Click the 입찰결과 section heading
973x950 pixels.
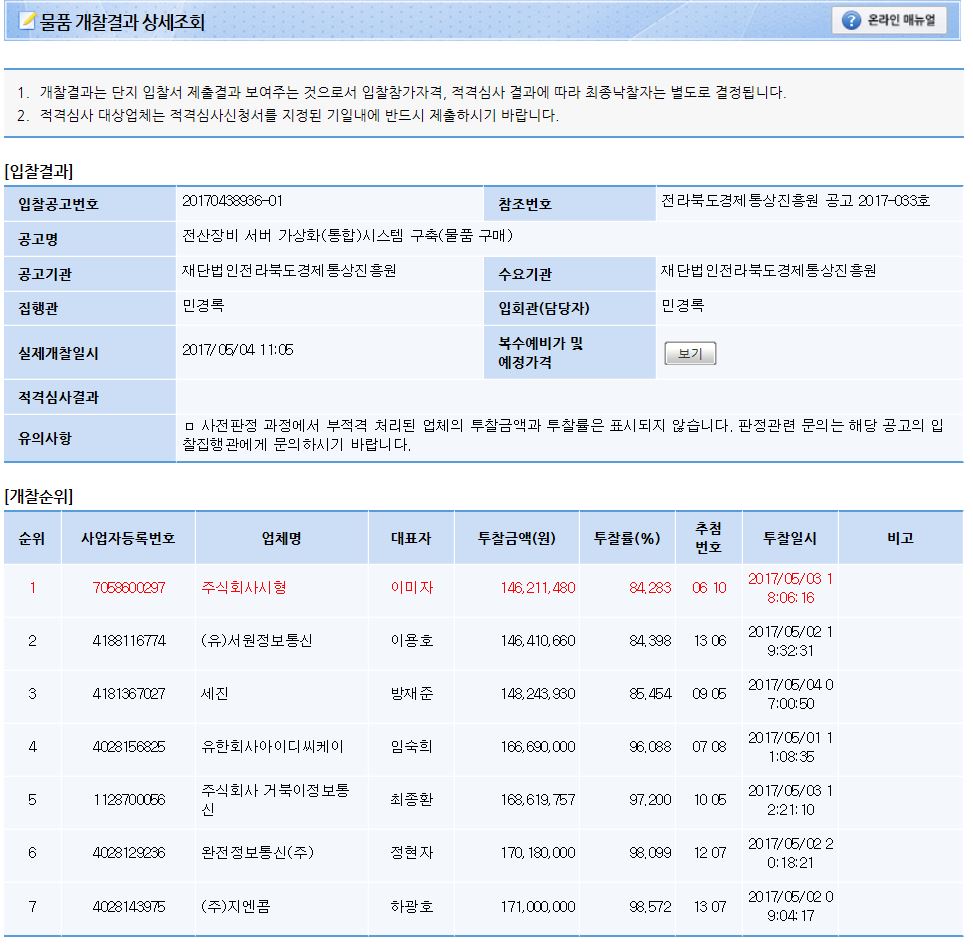point(39,171)
